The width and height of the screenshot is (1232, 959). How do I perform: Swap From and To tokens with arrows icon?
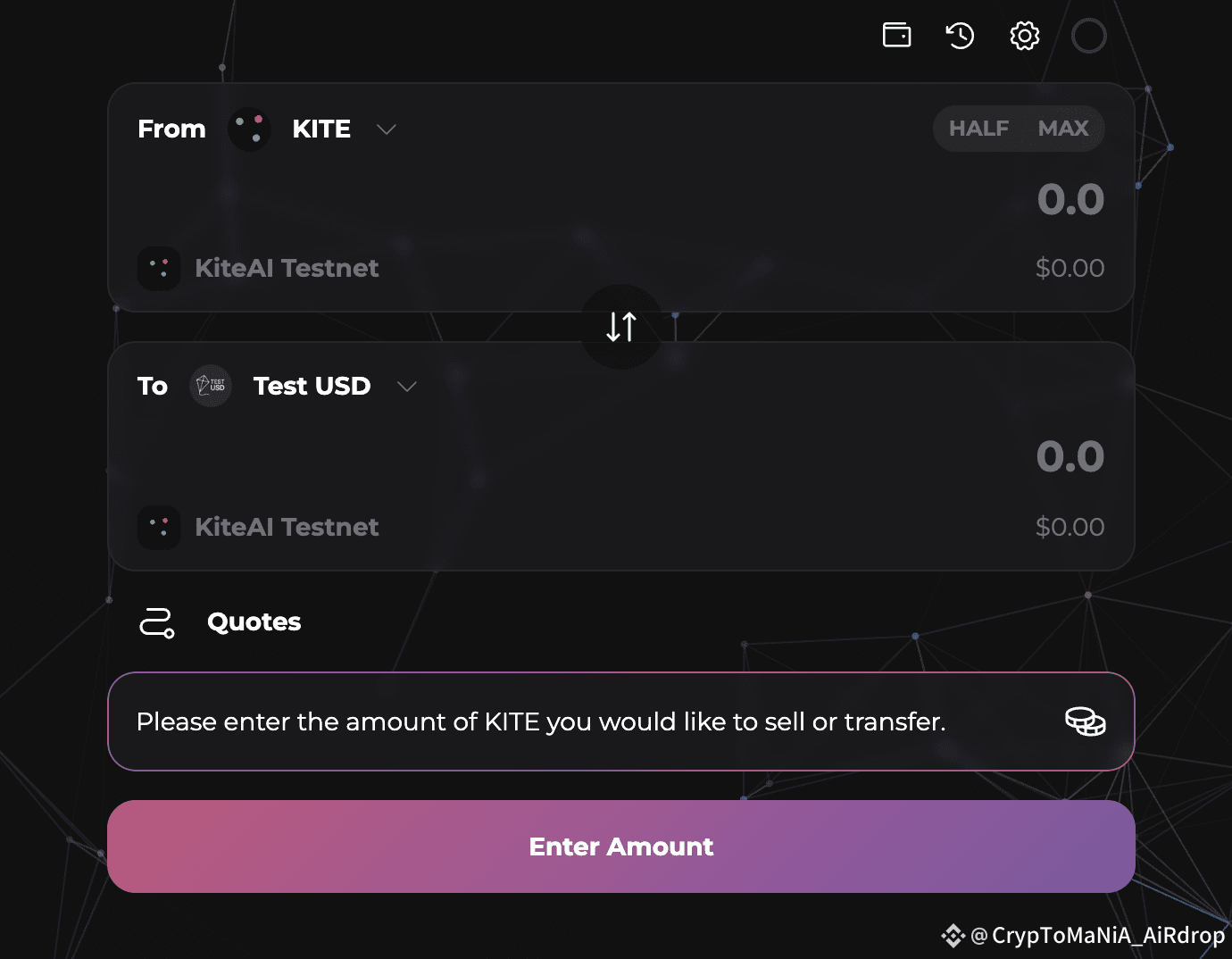click(621, 326)
